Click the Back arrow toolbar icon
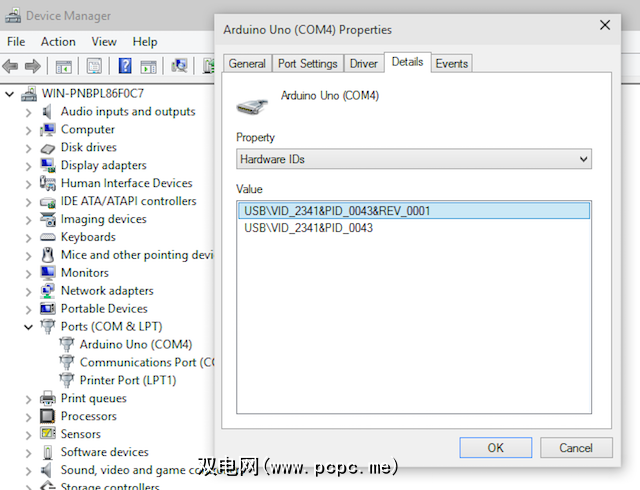640x490 pixels. tap(10, 66)
